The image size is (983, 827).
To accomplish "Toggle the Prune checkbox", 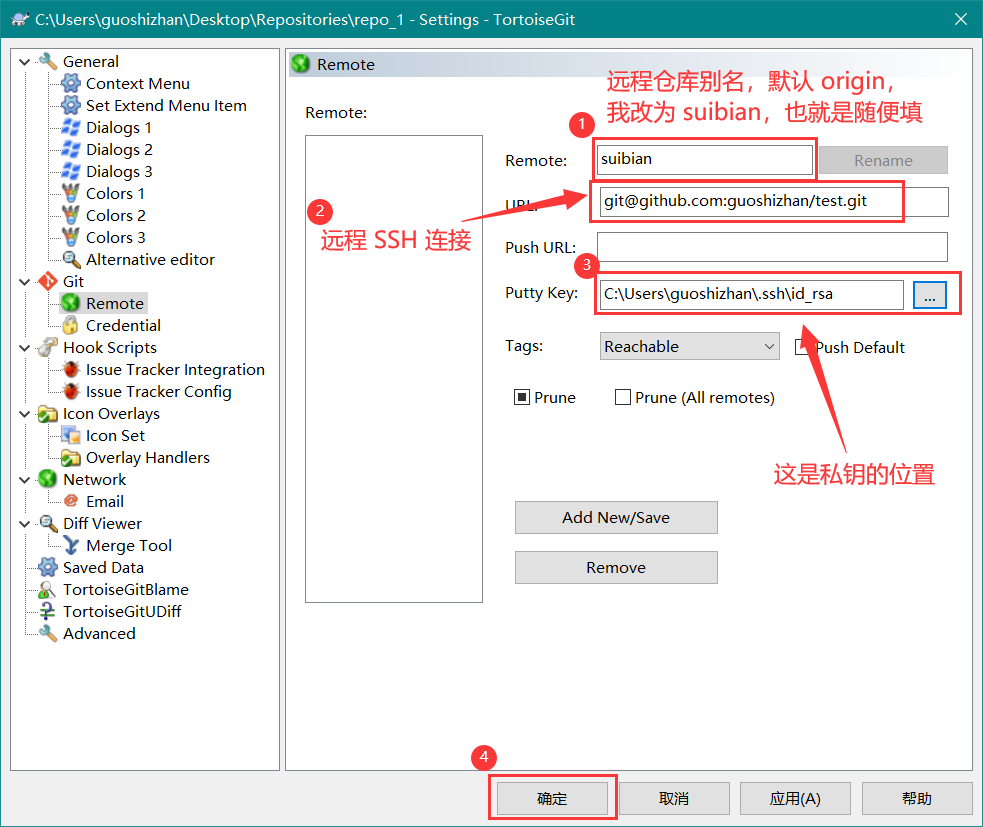I will coord(522,398).
